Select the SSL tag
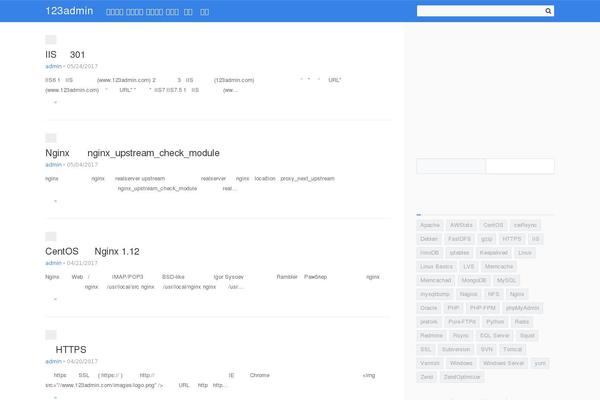 pyautogui.click(x=426, y=349)
